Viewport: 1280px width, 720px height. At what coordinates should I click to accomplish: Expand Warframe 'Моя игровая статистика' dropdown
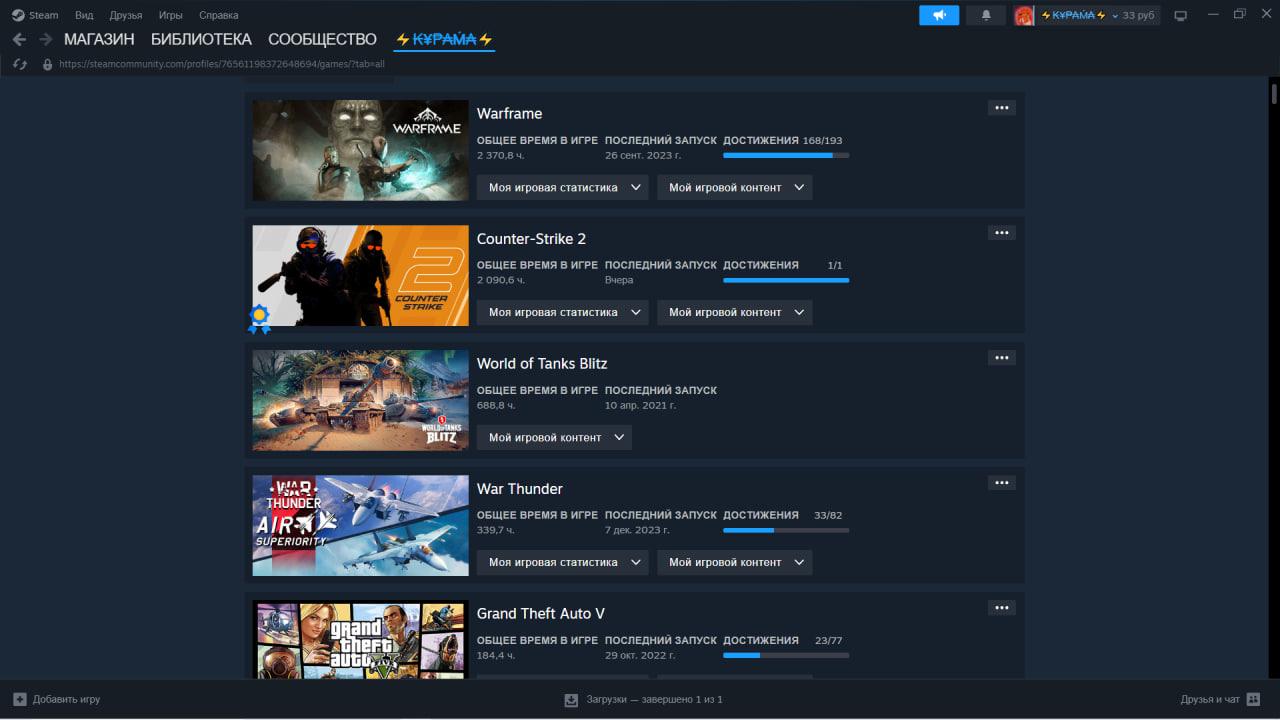coord(562,187)
